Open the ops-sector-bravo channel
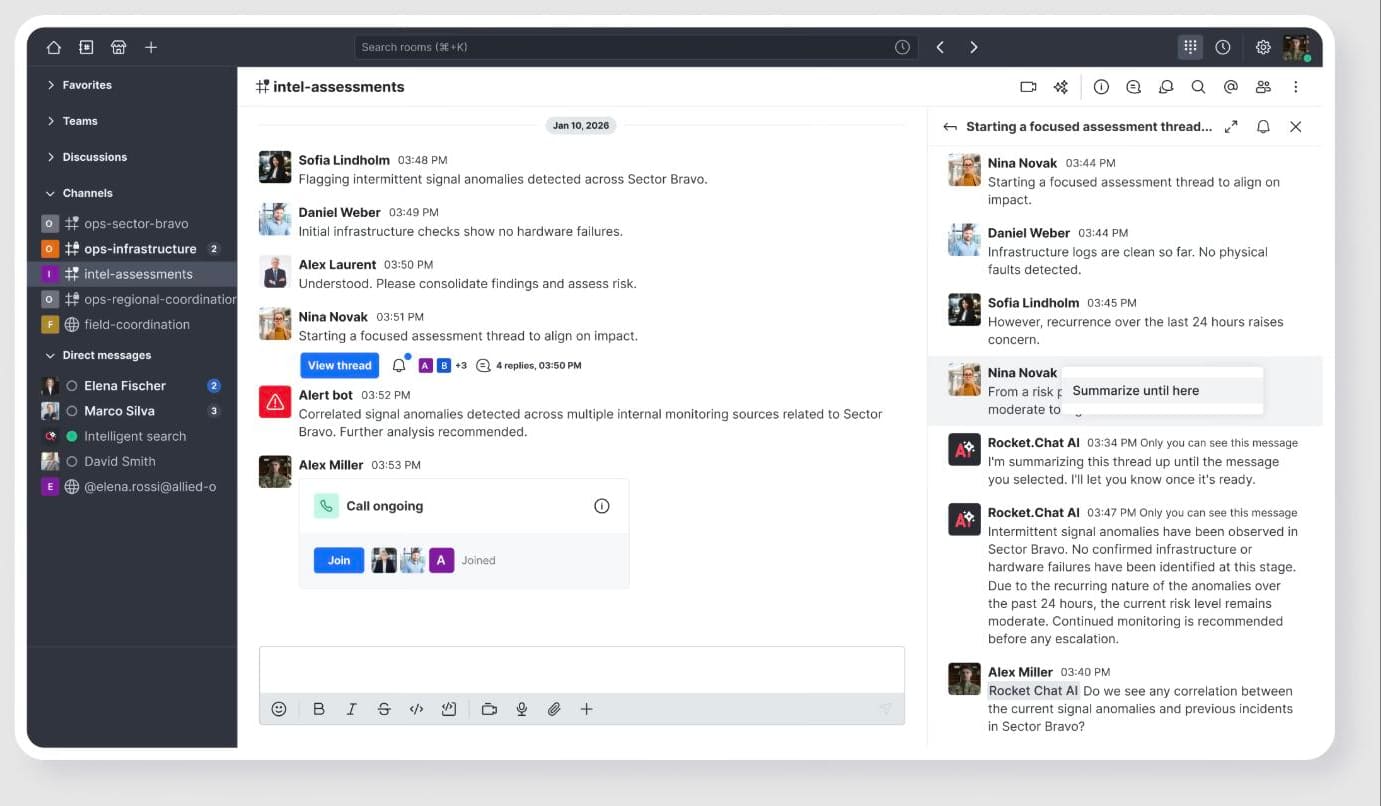1381x806 pixels. pos(132,224)
